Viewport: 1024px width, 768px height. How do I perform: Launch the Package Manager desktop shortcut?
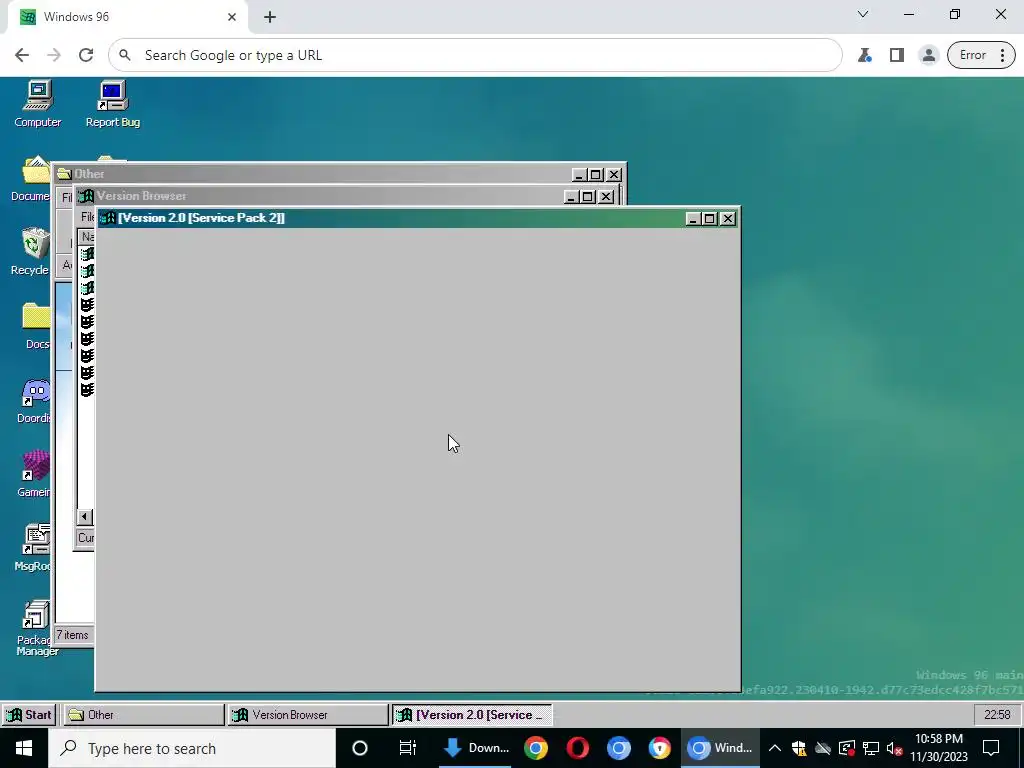[35, 628]
